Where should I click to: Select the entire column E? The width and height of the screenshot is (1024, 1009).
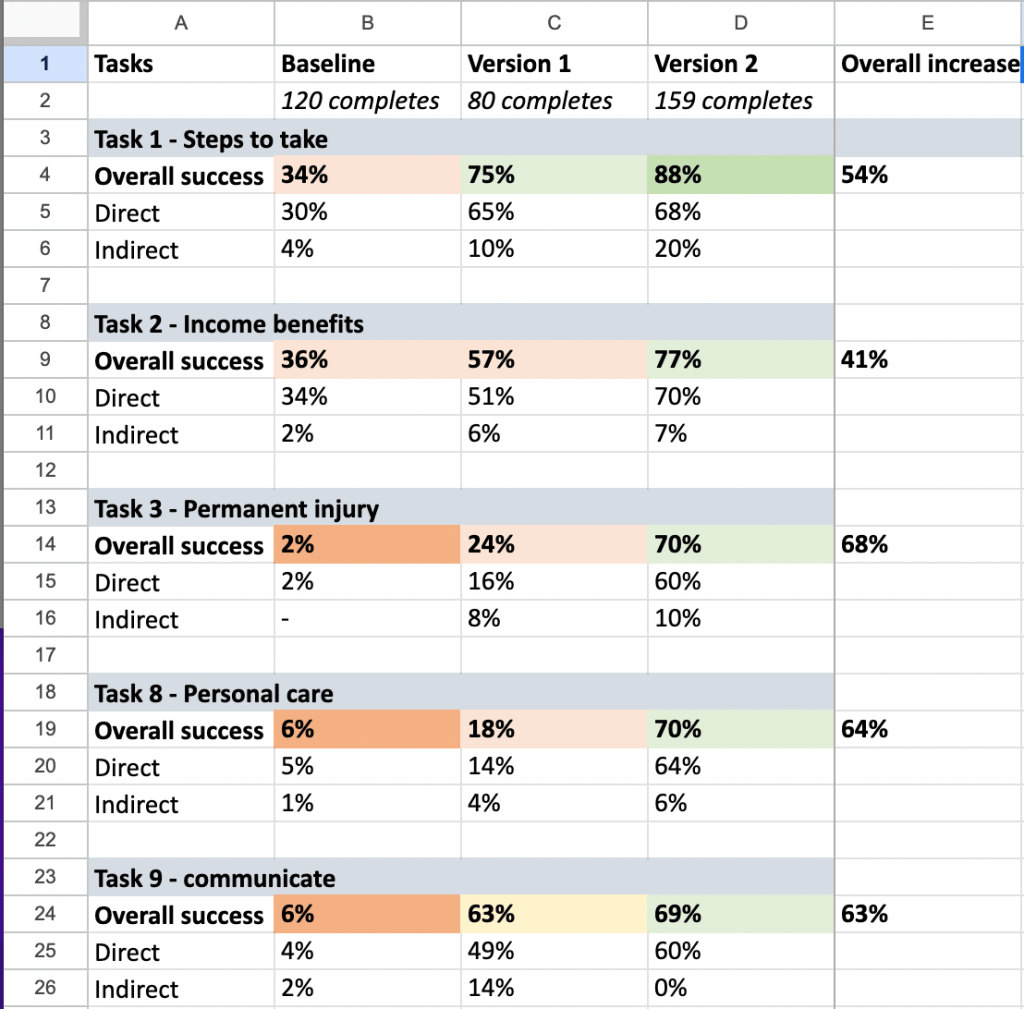click(x=928, y=22)
